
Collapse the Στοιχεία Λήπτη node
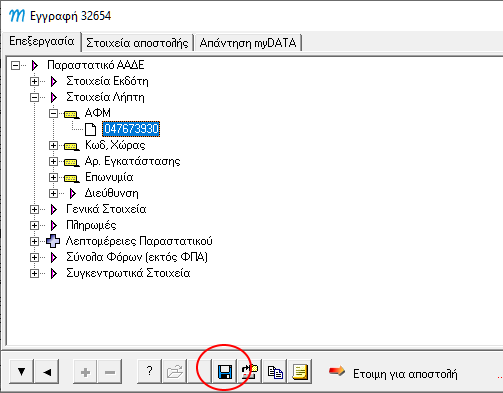[34, 97]
